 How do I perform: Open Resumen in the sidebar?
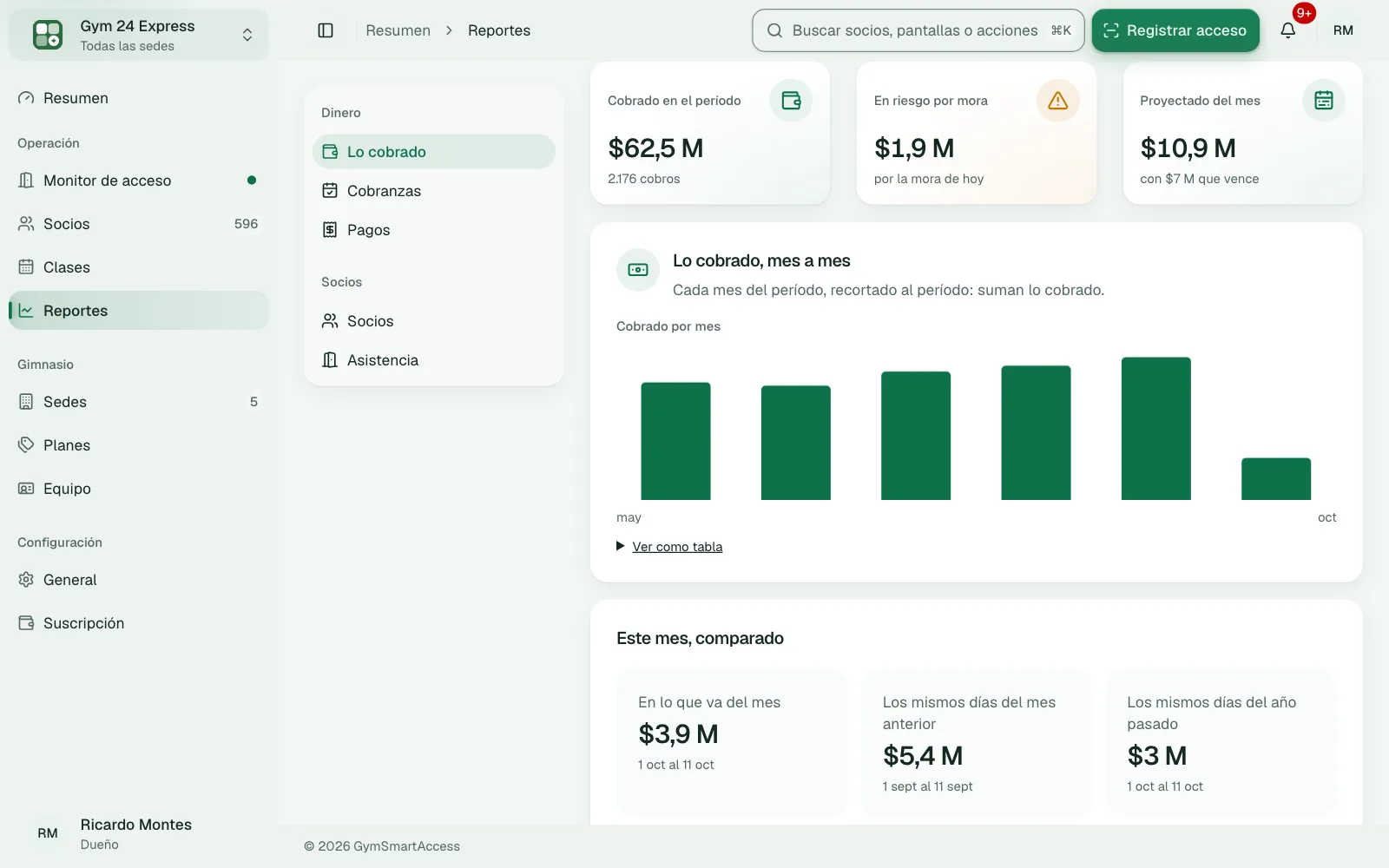(x=139, y=98)
